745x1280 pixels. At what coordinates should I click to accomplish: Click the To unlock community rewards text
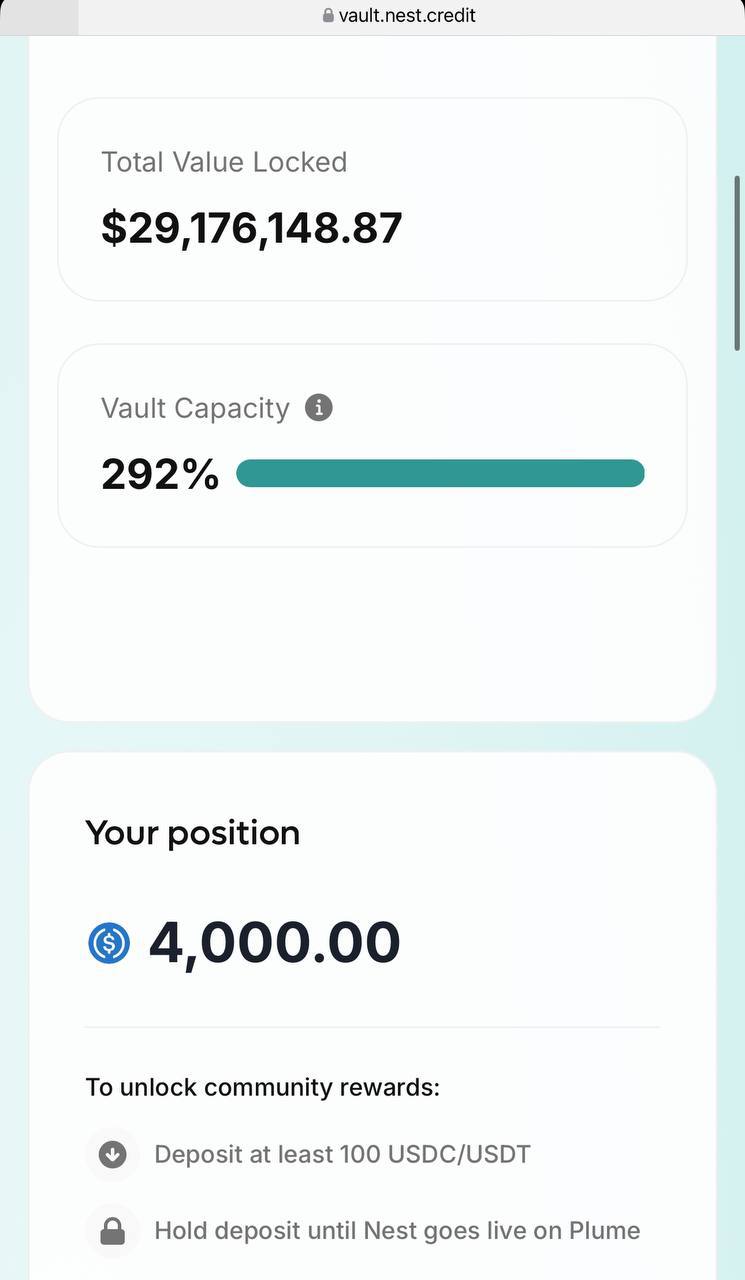click(x=263, y=1087)
